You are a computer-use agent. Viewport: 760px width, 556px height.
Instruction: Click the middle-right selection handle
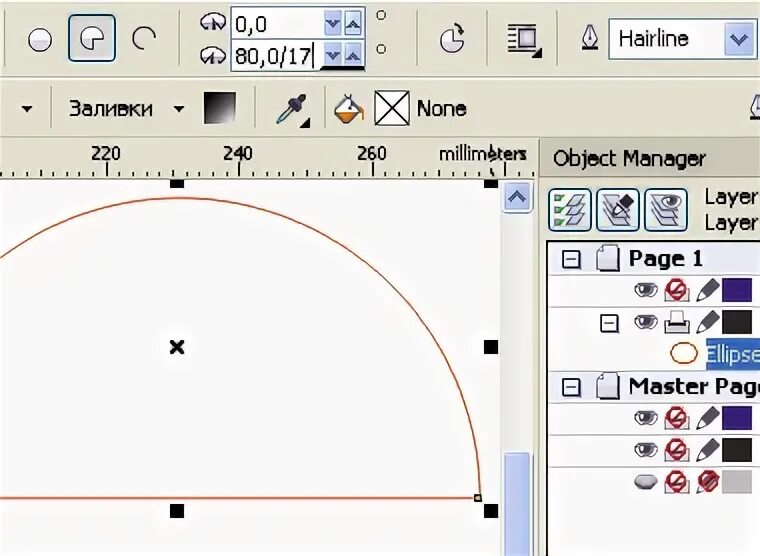[x=491, y=347]
